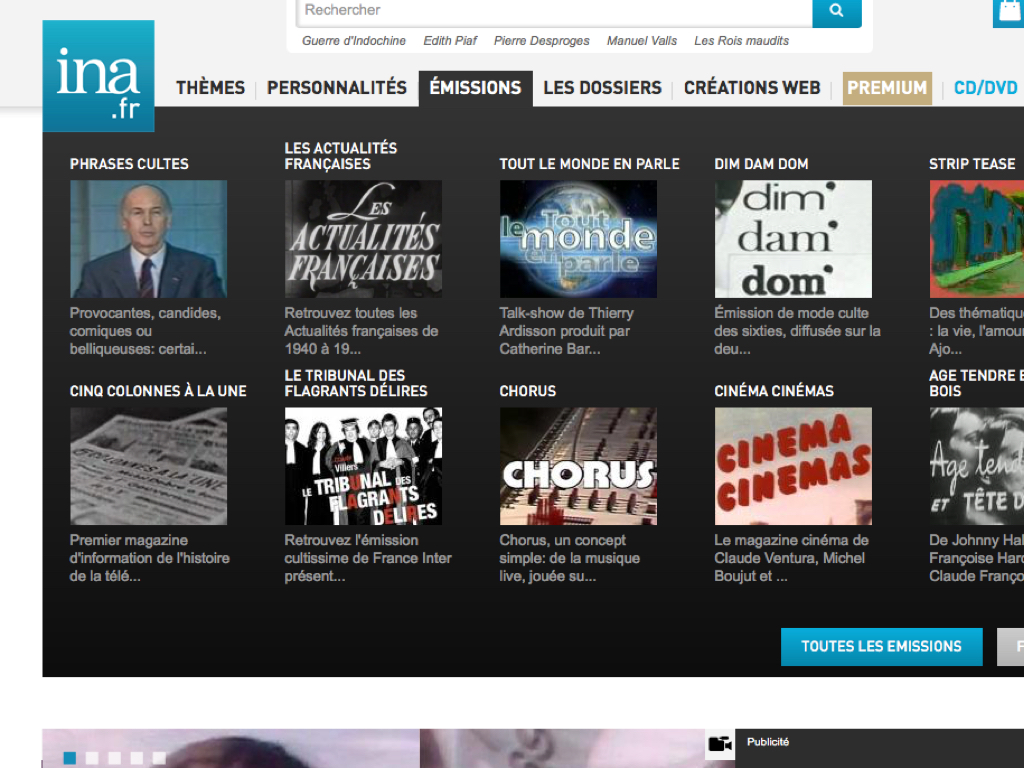Click the Le Tribunal des flagrants délires heading
1024x768 pixels.
pos(356,383)
